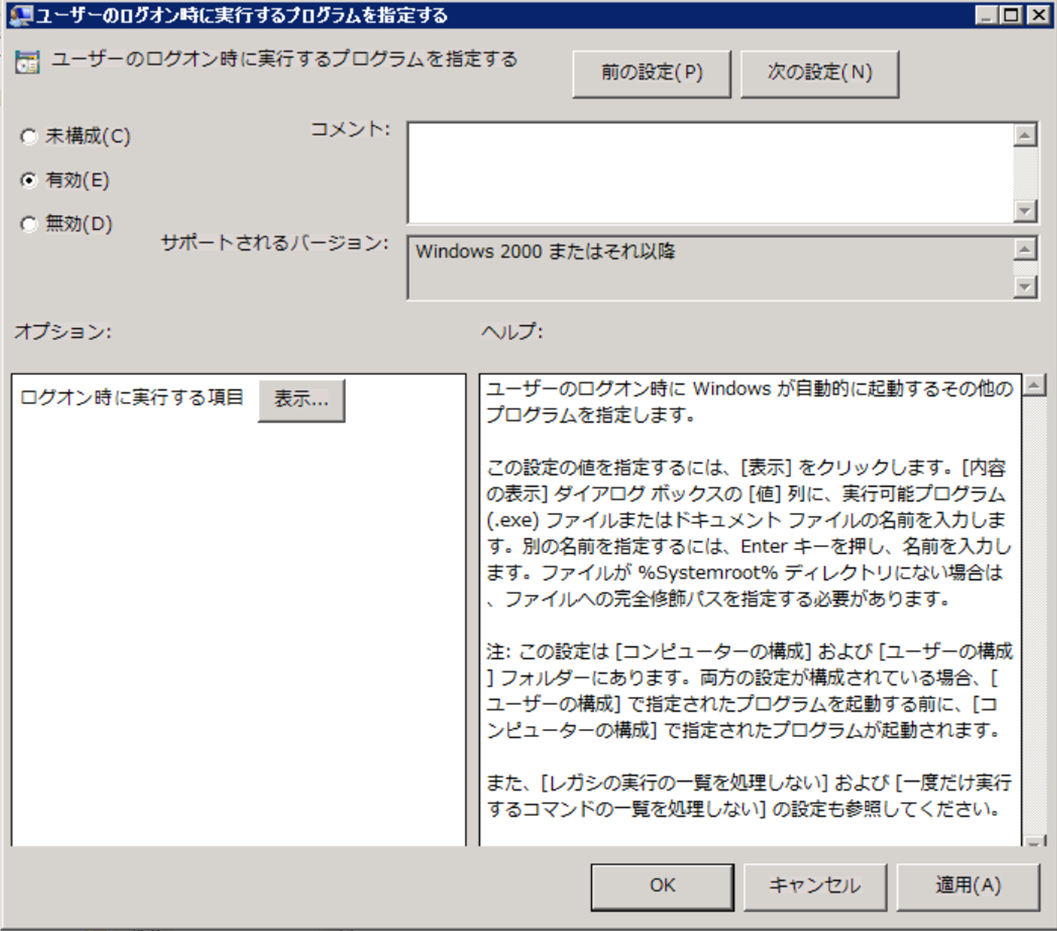This screenshot has height=931, width=1057.
Task: Click the 'コメント:' label
Action: (x=350, y=129)
